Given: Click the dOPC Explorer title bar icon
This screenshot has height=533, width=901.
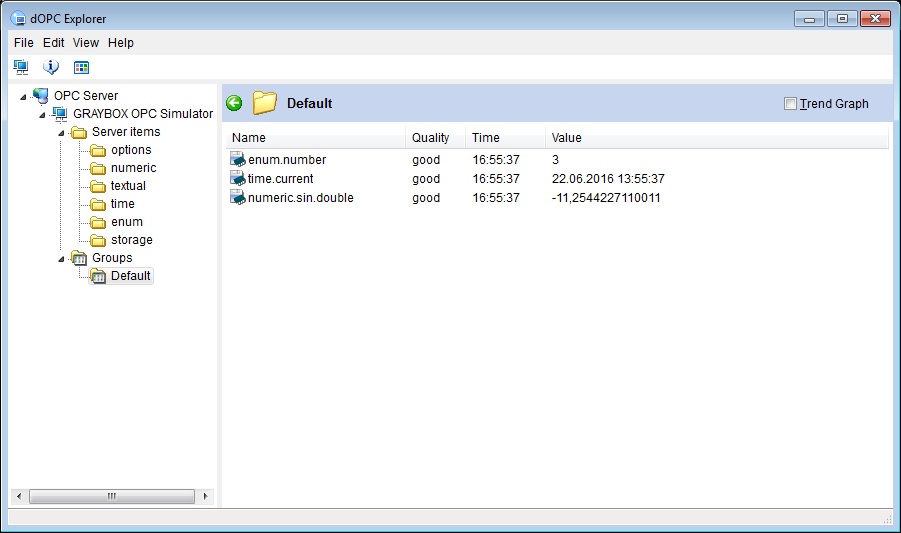Looking at the screenshot, I should point(18,18).
